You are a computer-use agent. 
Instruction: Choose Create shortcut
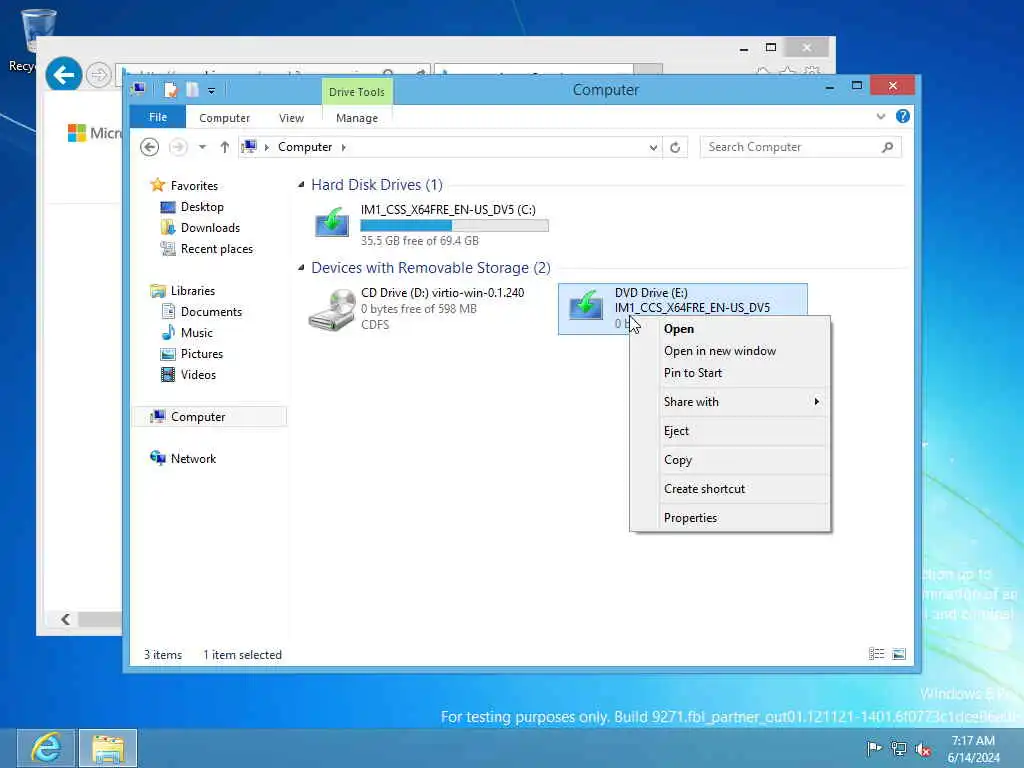[730, 488]
